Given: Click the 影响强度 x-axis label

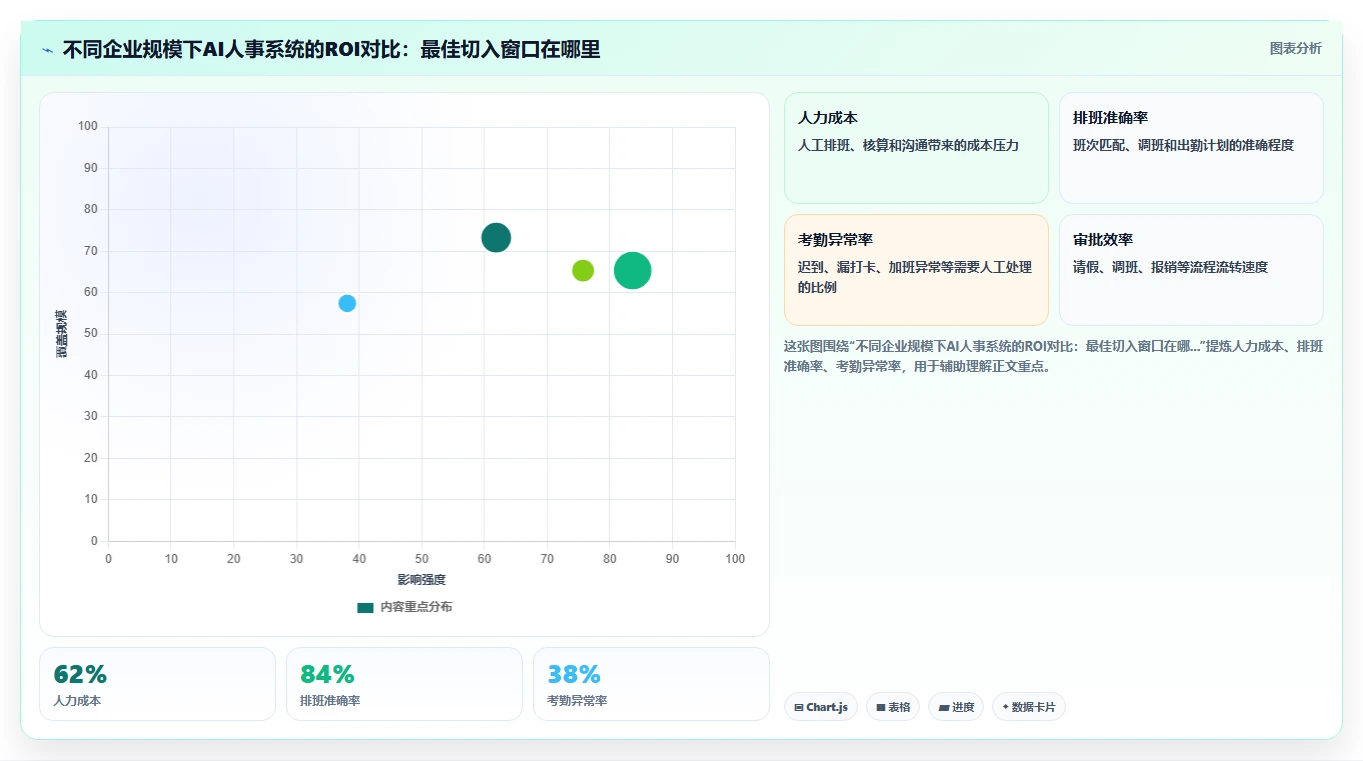Looking at the screenshot, I should (421, 580).
